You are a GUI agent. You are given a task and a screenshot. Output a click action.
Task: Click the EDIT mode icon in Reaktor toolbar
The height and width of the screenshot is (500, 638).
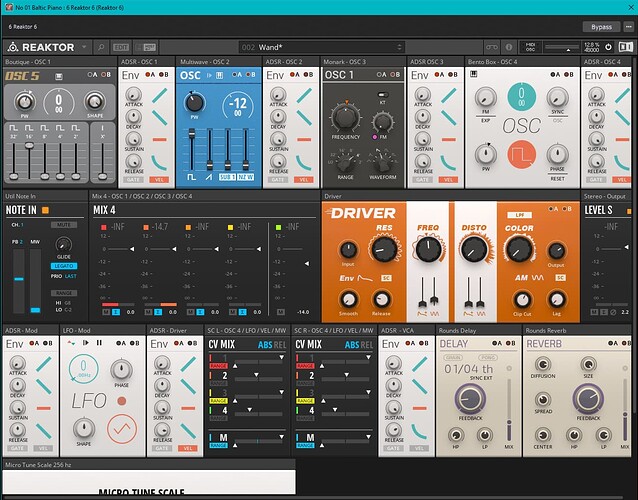click(x=121, y=48)
